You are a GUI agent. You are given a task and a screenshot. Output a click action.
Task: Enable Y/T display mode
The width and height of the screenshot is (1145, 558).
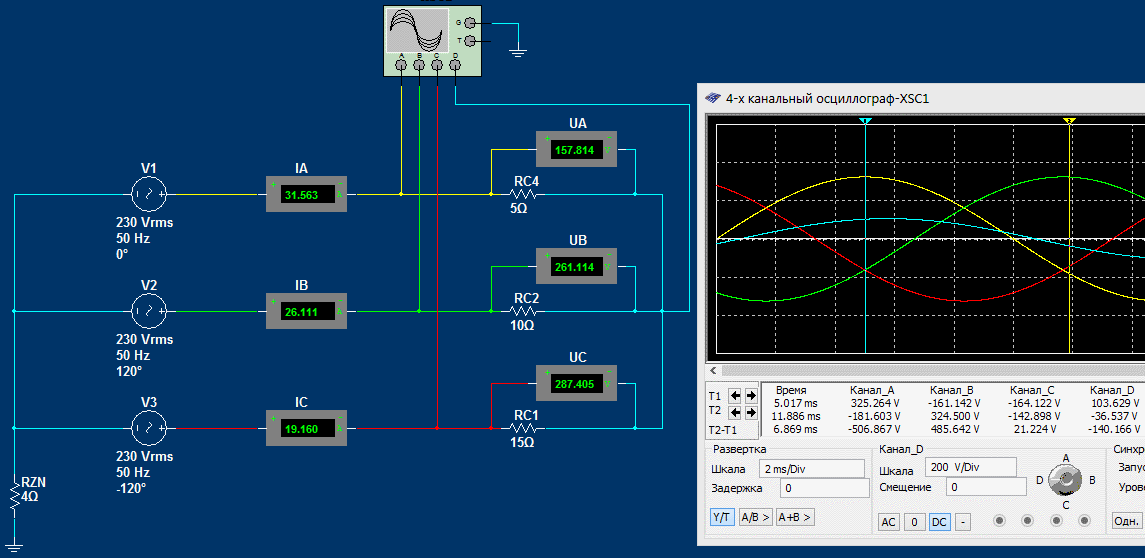point(721,517)
